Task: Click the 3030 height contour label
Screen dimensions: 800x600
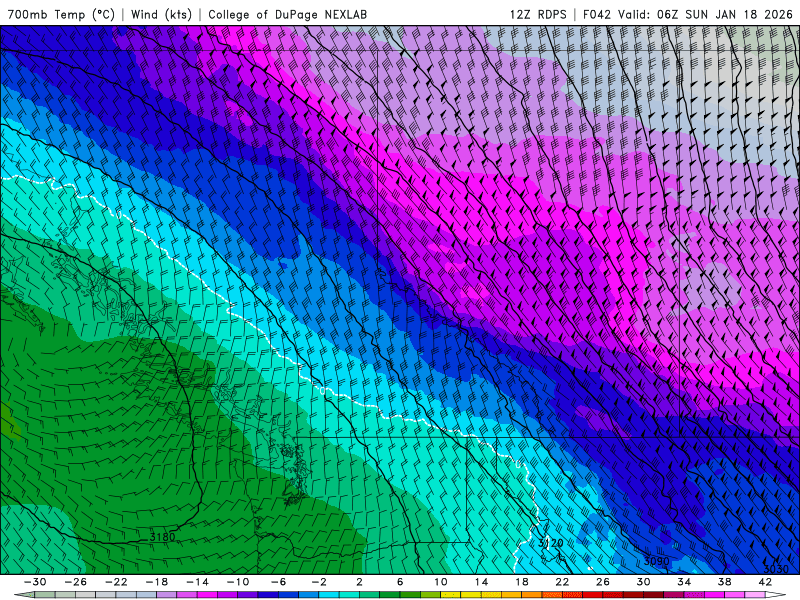Action: (x=776, y=568)
